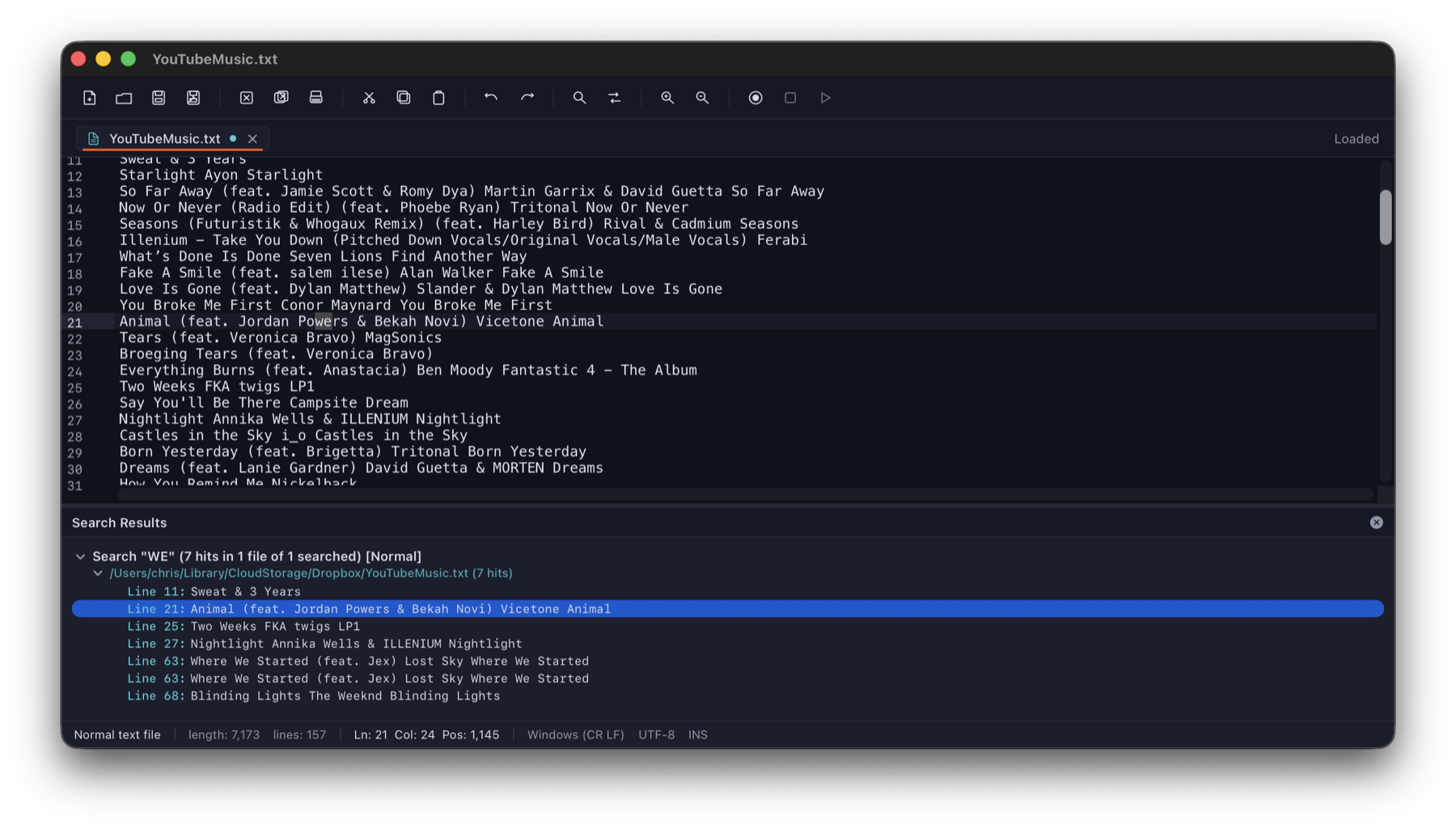The height and width of the screenshot is (829, 1456).
Task: Click the Windows (CR LF) line ending indicator
Action: (x=575, y=735)
